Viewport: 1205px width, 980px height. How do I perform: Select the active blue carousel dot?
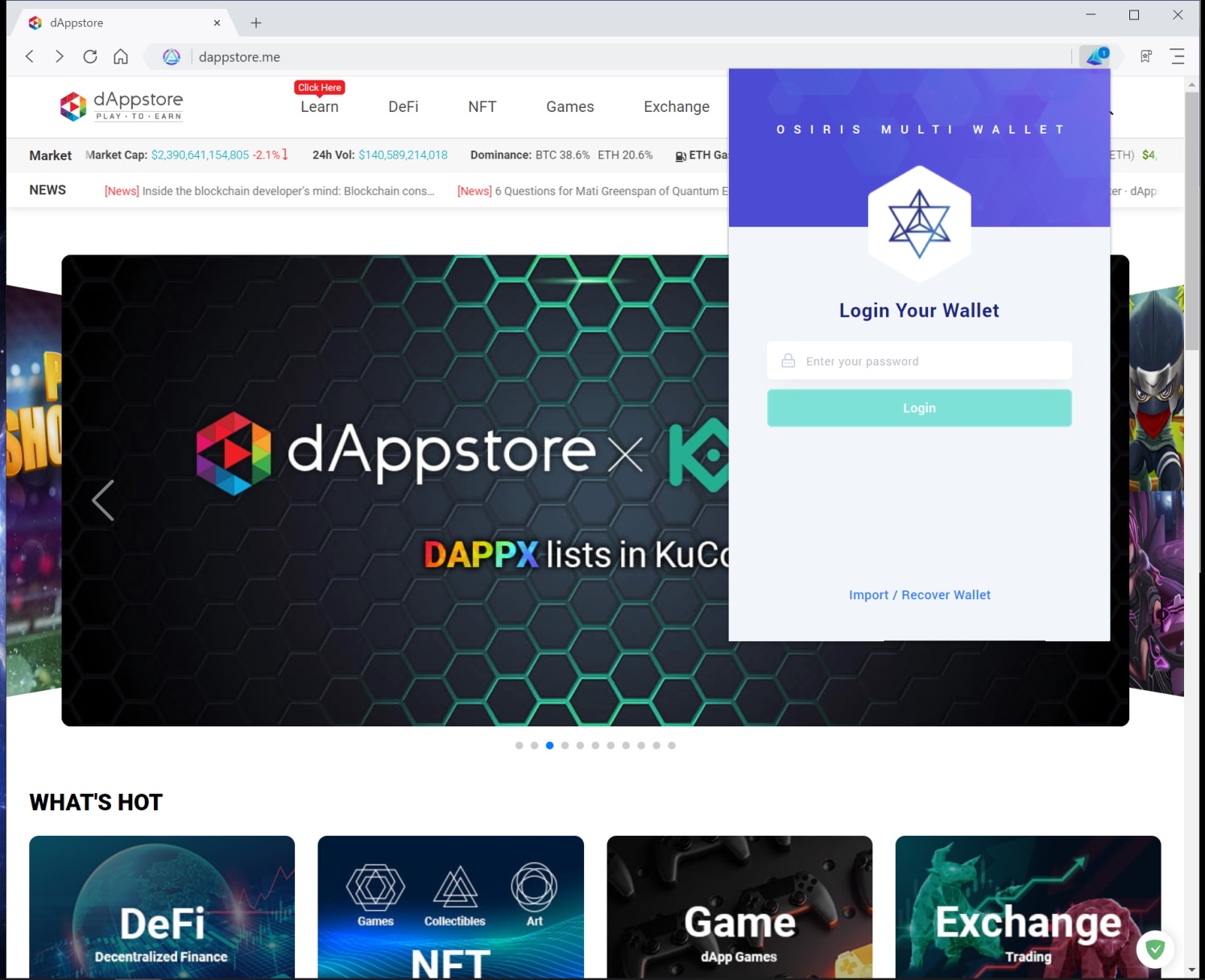pyautogui.click(x=549, y=746)
